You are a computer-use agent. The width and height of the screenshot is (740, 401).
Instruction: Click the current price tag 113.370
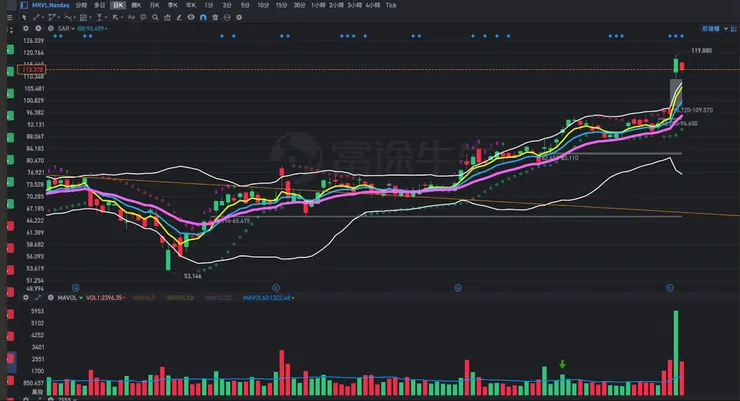(x=32, y=70)
